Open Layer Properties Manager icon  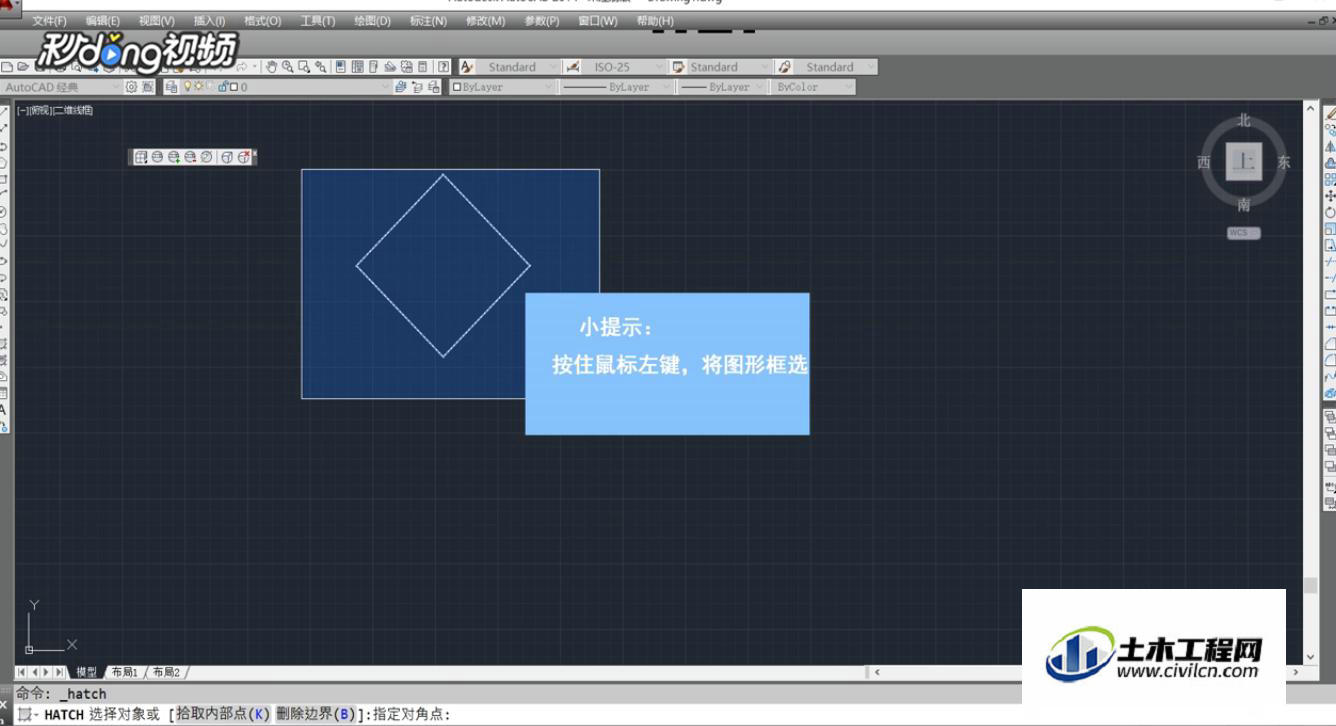pyautogui.click(x=171, y=87)
